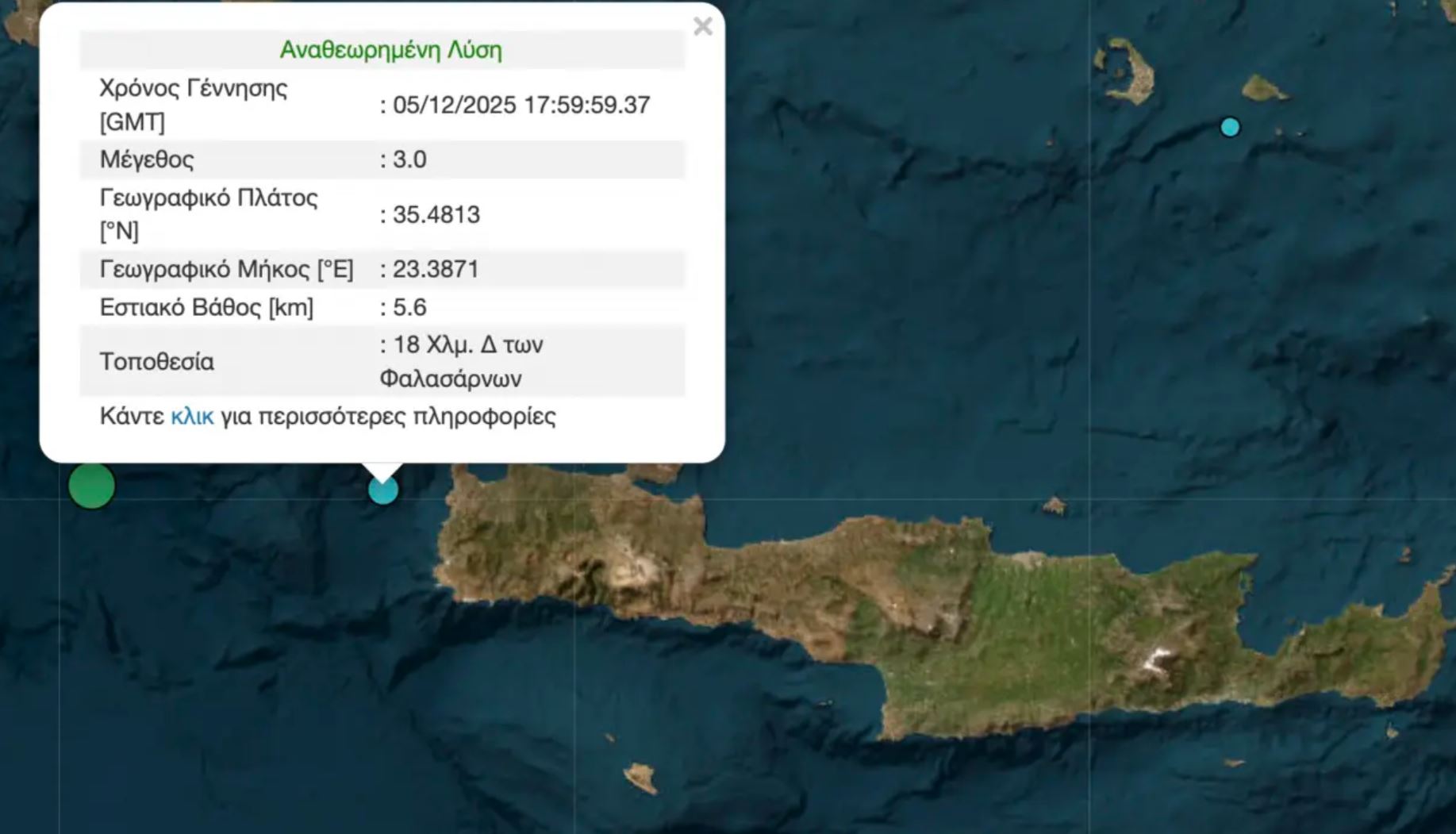The image size is (1456, 834).
Task: Click Gavdos island south of Crete
Action: 641,776
